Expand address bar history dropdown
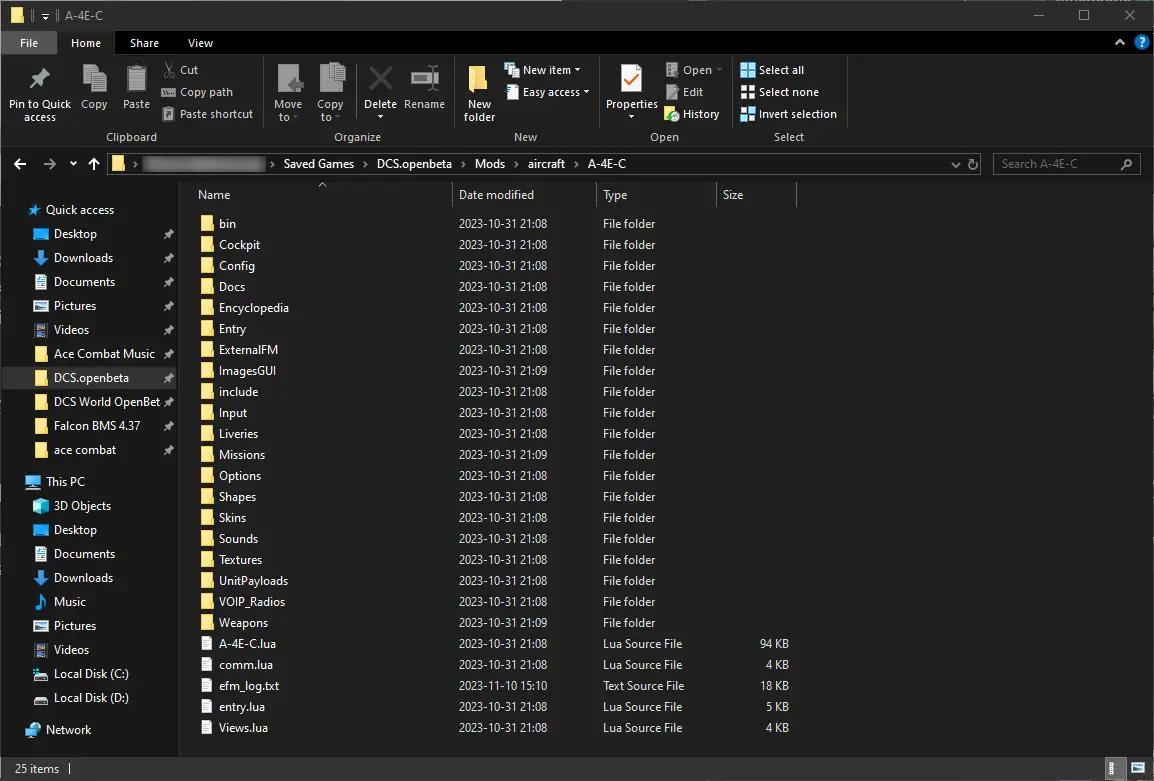The height and width of the screenshot is (781, 1154). click(x=955, y=164)
